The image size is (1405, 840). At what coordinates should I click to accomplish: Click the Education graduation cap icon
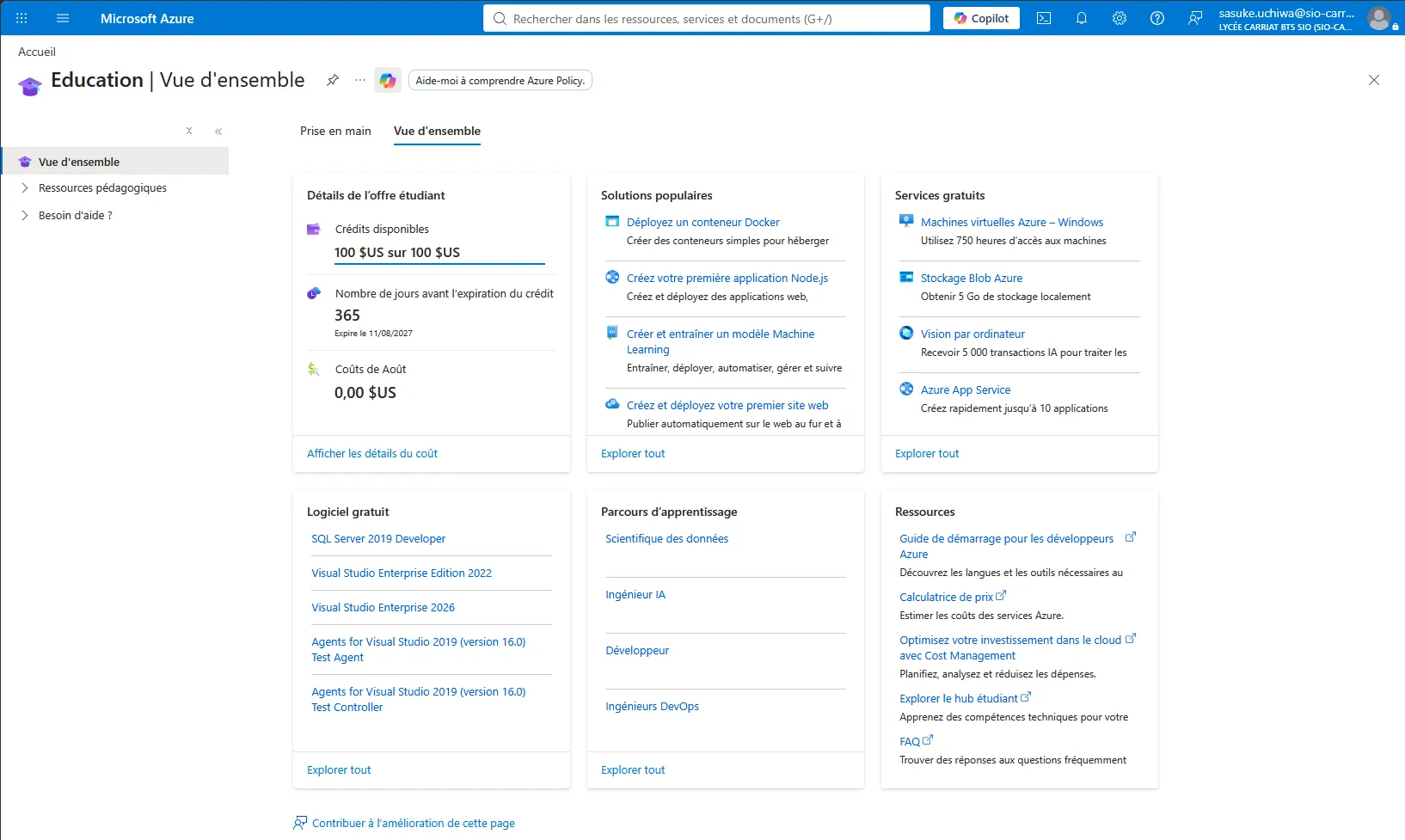coord(30,85)
